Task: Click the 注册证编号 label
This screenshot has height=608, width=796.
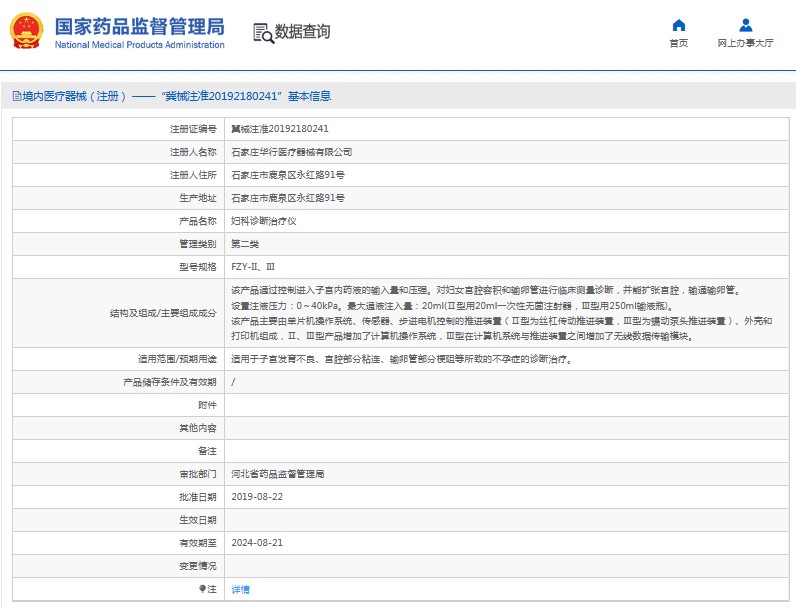Action: (x=193, y=129)
